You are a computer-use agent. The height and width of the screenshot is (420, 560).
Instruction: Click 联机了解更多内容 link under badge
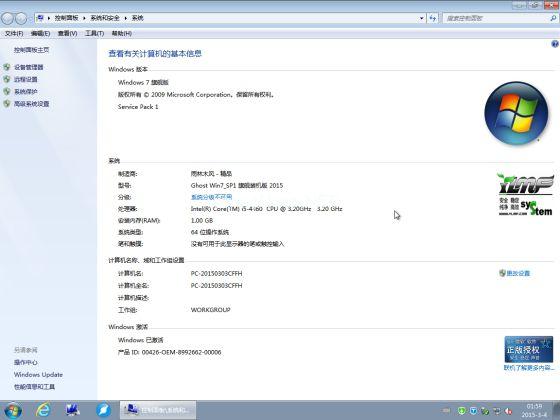[x=529, y=368]
